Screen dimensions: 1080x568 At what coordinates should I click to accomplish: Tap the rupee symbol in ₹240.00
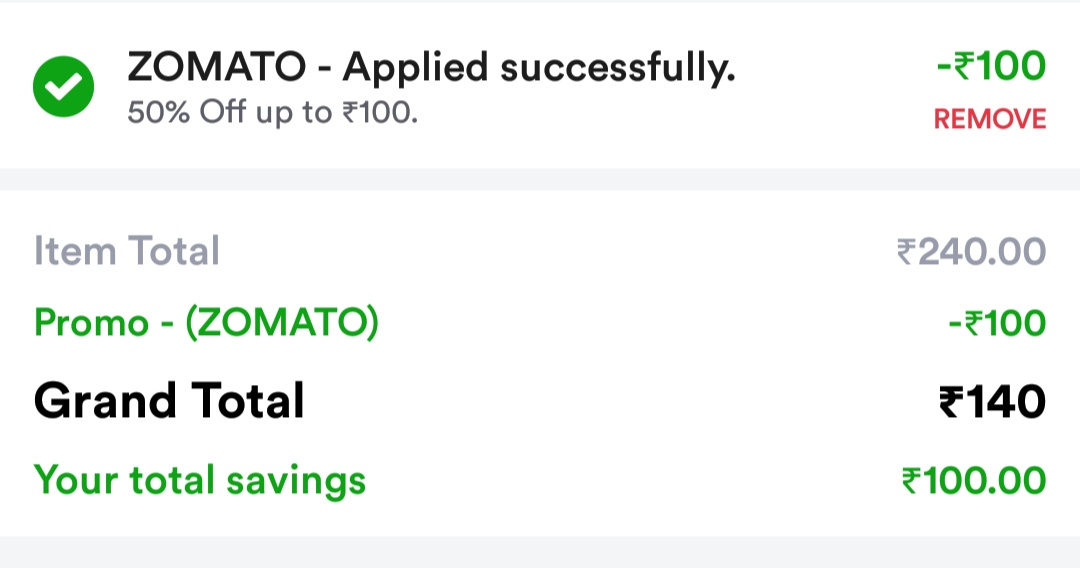tap(907, 252)
